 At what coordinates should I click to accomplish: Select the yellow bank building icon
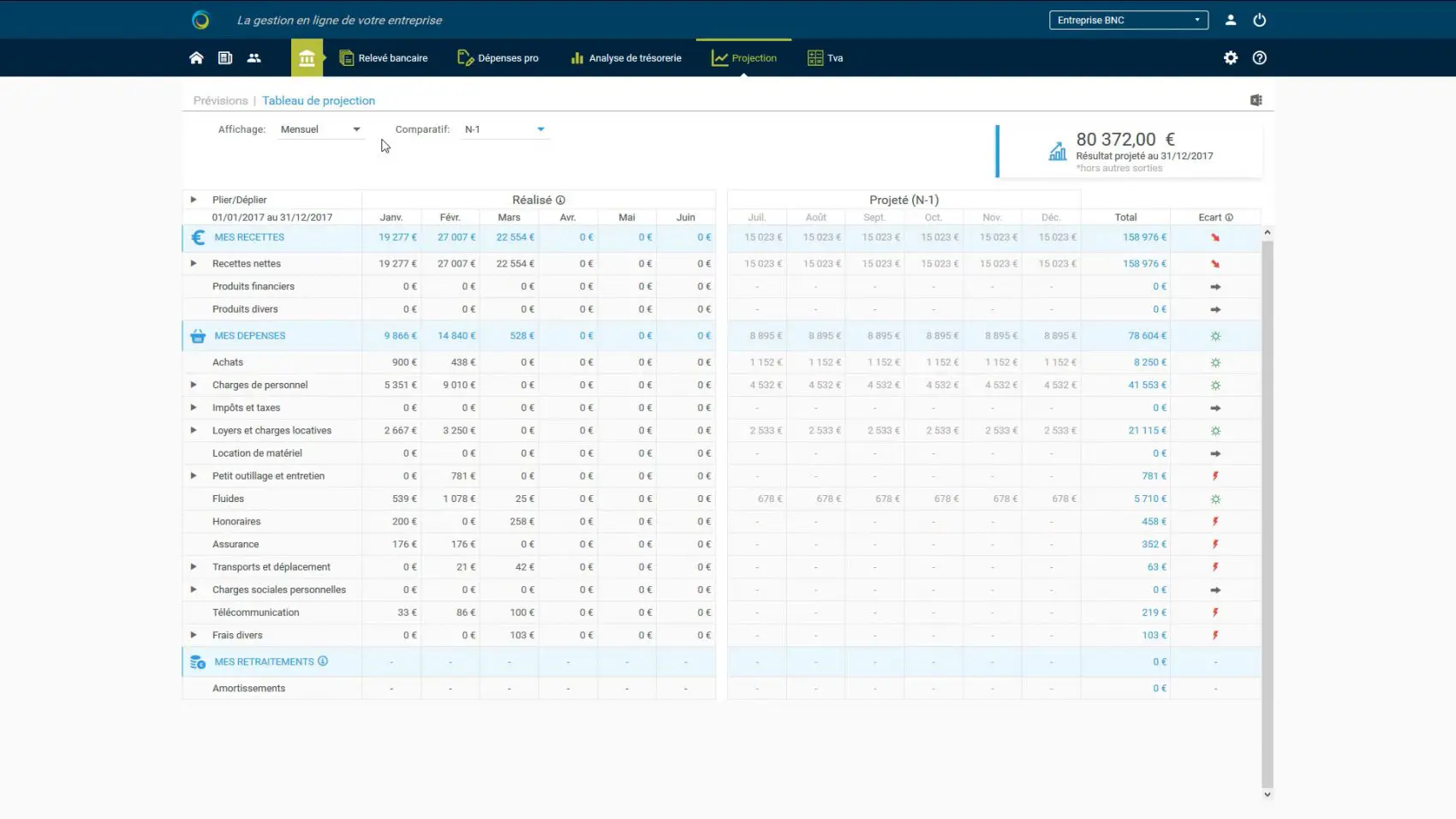307,58
